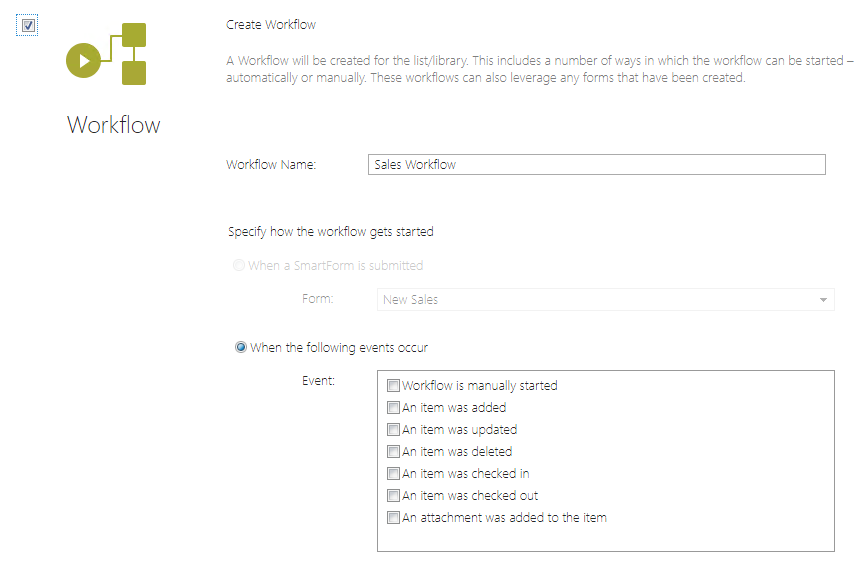The height and width of the screenshot is (561, 858).
Task: Select 'When a SmartForm is submitted' radio
Action: point(239,266)
